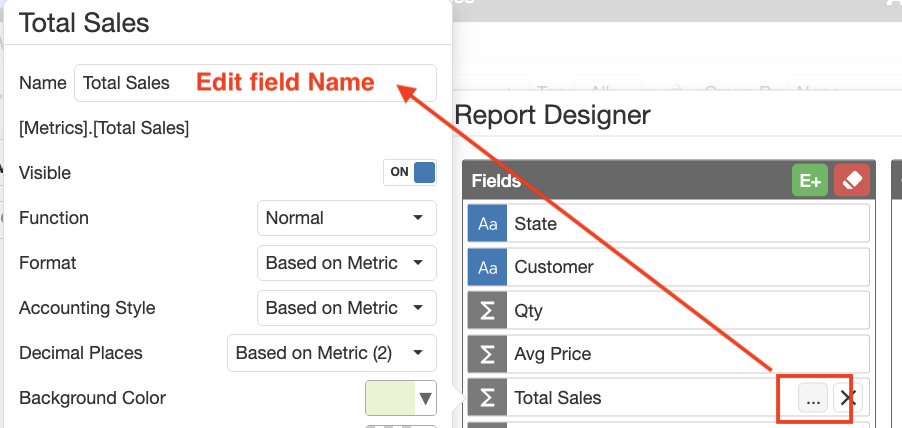Select the Avg Price field row
902x428 pixels.
(668, 354)
